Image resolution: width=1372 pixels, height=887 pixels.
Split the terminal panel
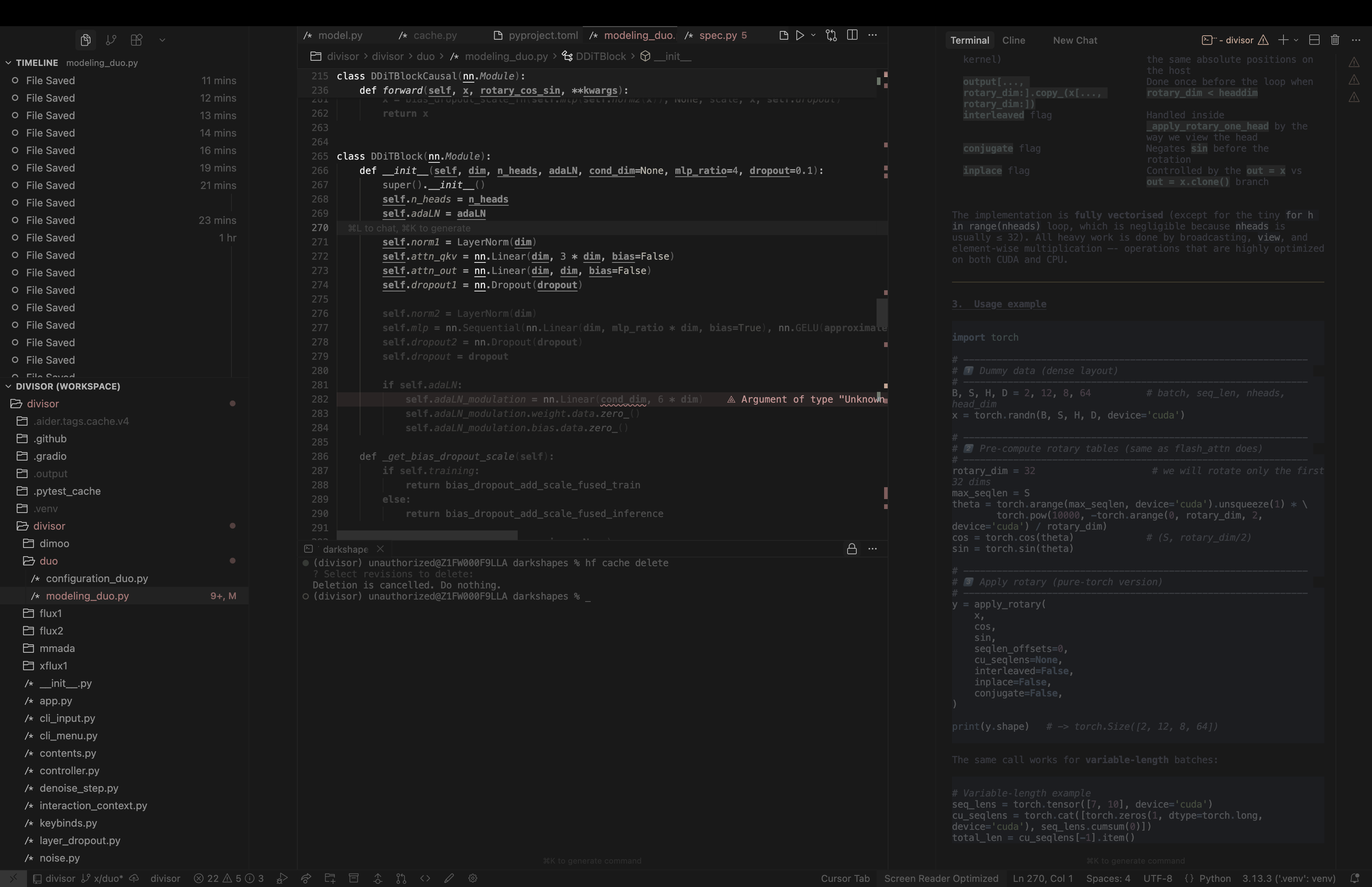pyautogui.click(x=1314, y=40)
